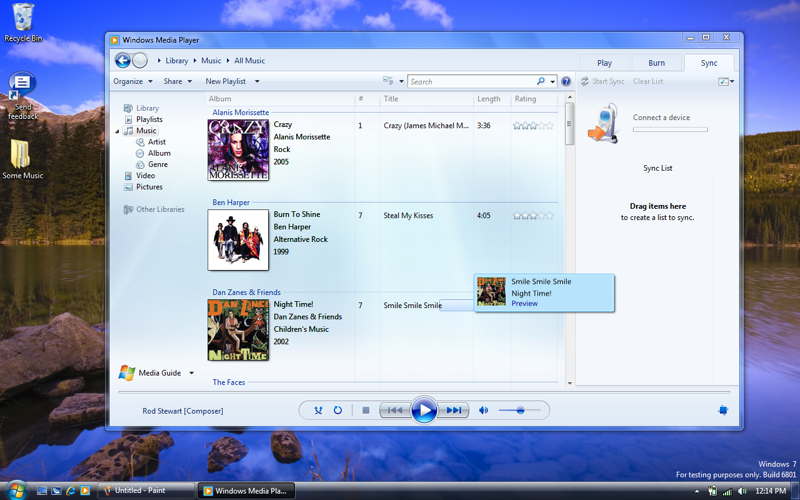Select the Send feedback desktop shortcut
The height and width of the screenshot is (500, 800).
pos(22,96)
